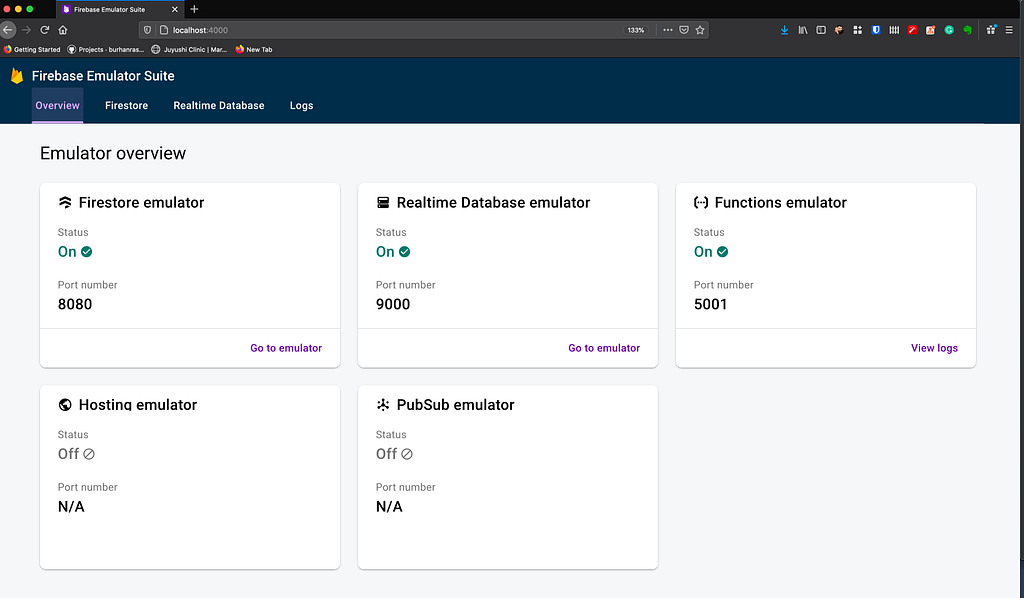The height and width of the screenshot is (598, 1024).
Task: Click the browser forward arrow
Action: [x=26, y=30]
